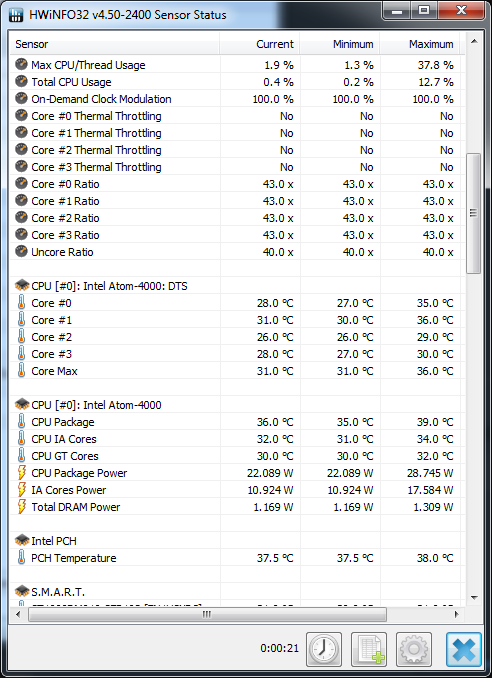Select the Intel PCH chip icon

tap(22, 540)
